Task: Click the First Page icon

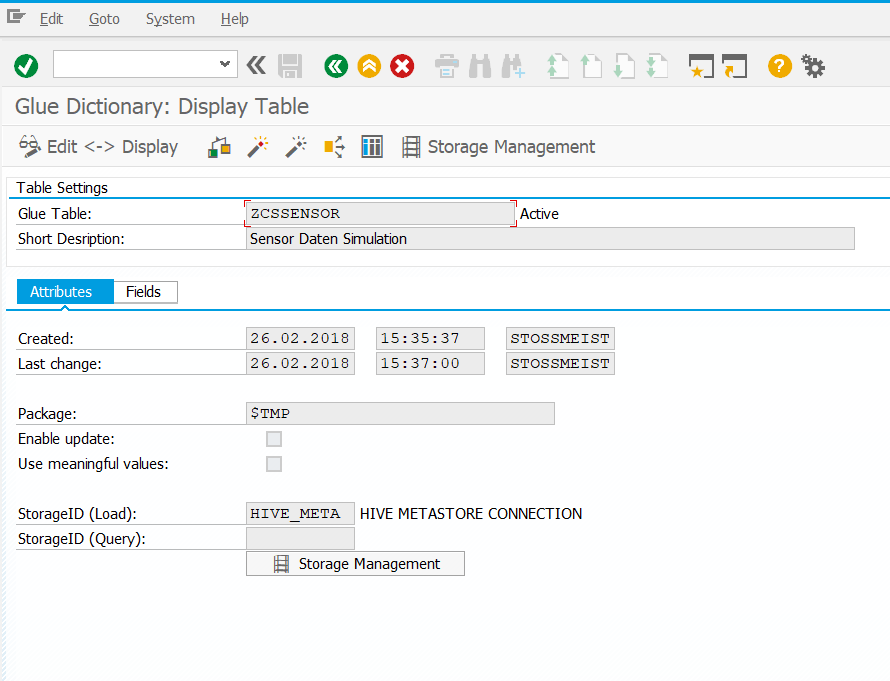Action: pyautogui.click(x=557, y=66)
